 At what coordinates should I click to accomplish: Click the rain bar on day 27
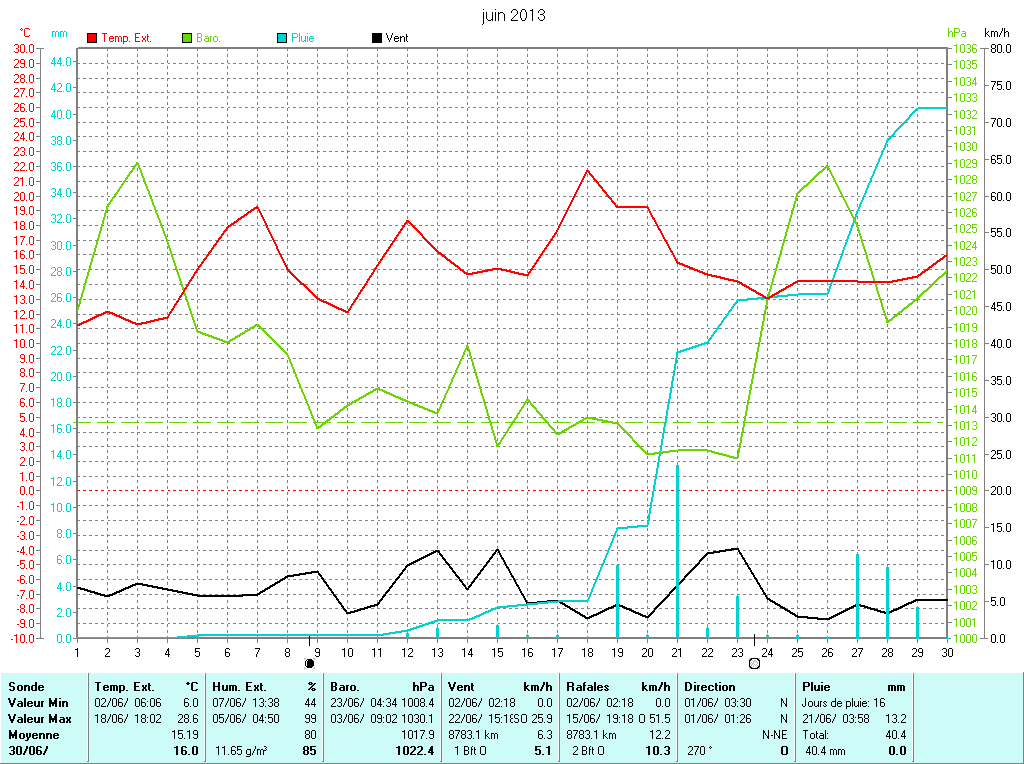[x=857, y=595]
